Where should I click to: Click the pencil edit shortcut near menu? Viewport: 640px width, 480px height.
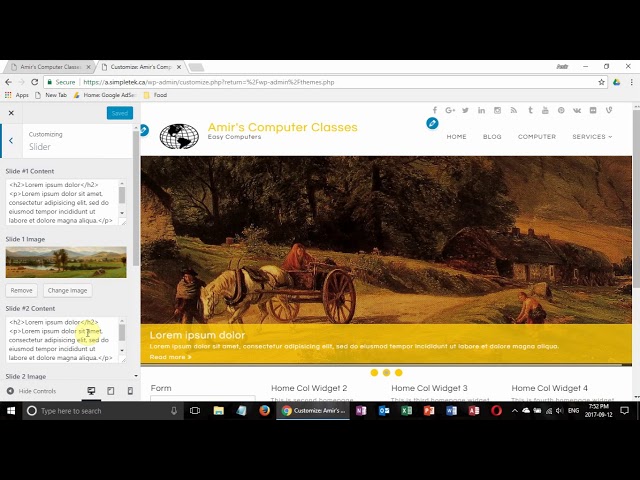point(432,123)
